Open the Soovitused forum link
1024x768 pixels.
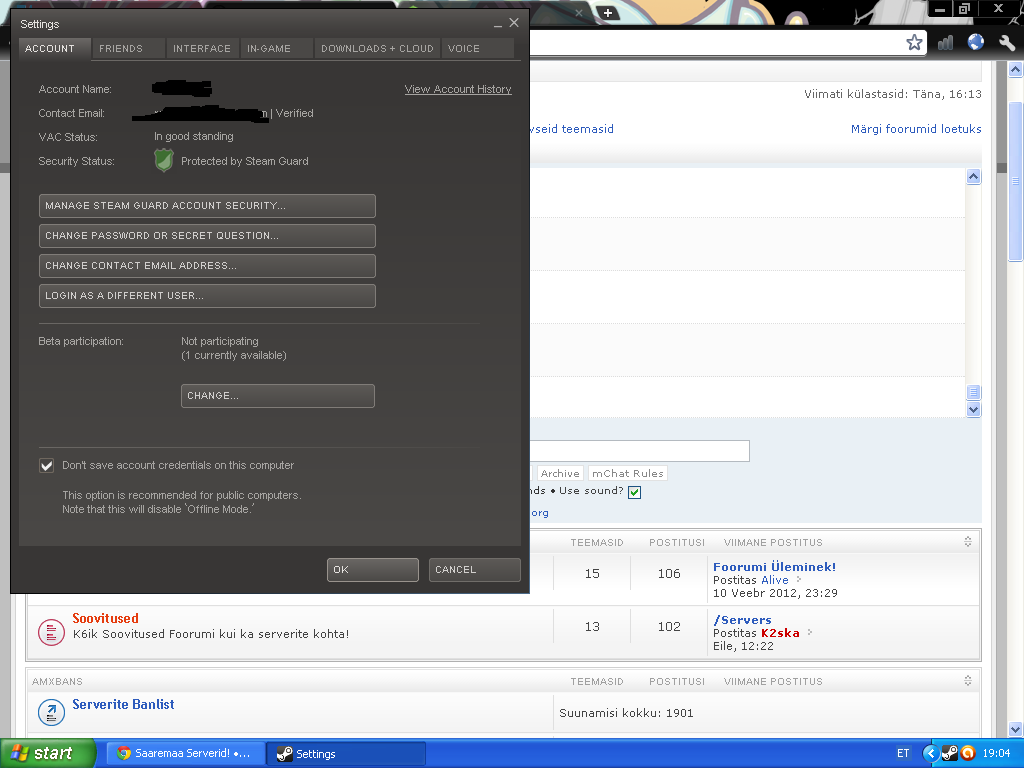point(105,618)
